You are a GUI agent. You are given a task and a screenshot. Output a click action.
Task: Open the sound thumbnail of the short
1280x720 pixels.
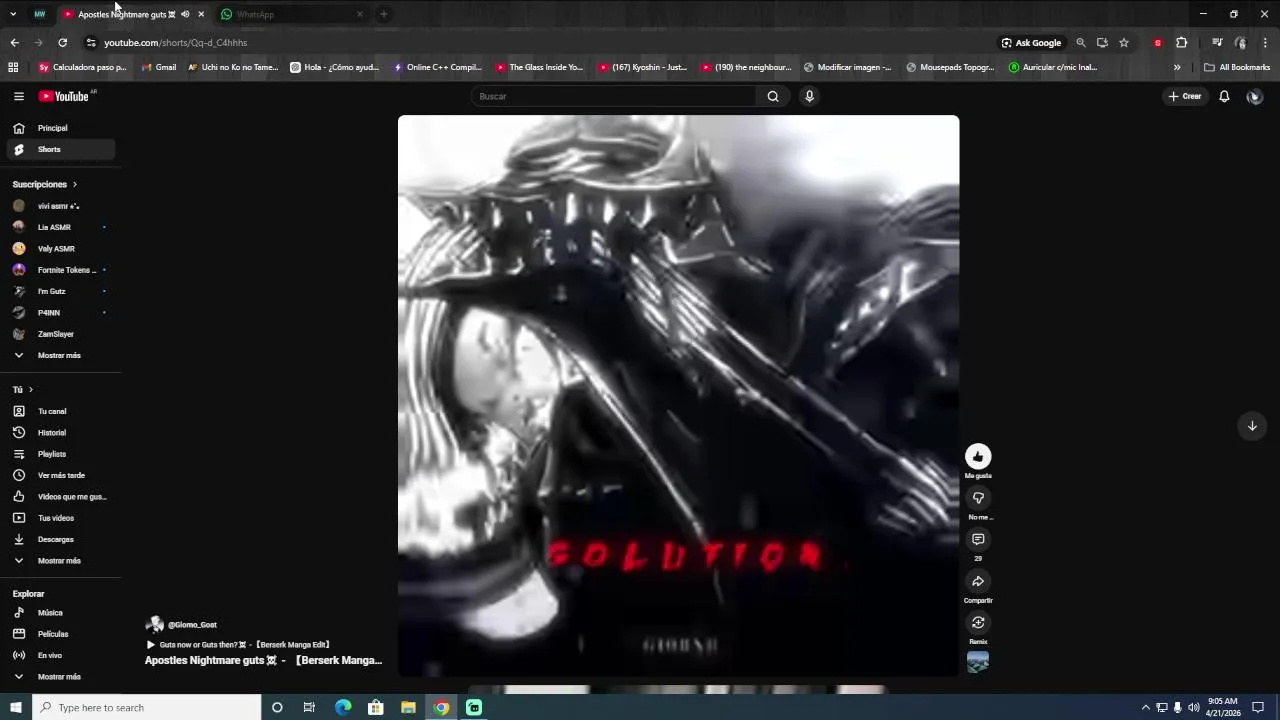click(x=978, y=662)
